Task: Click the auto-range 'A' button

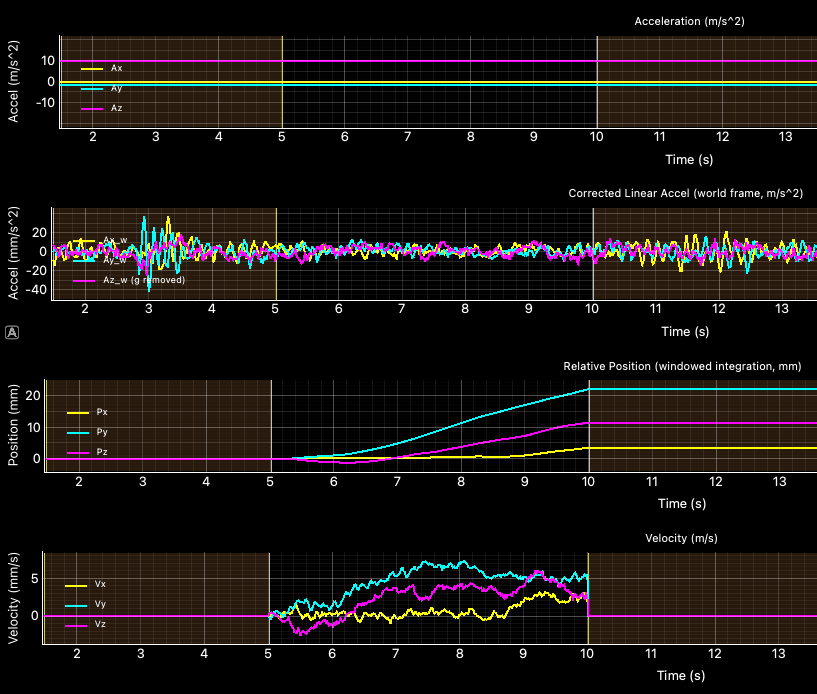Action: tap(12, 332)
